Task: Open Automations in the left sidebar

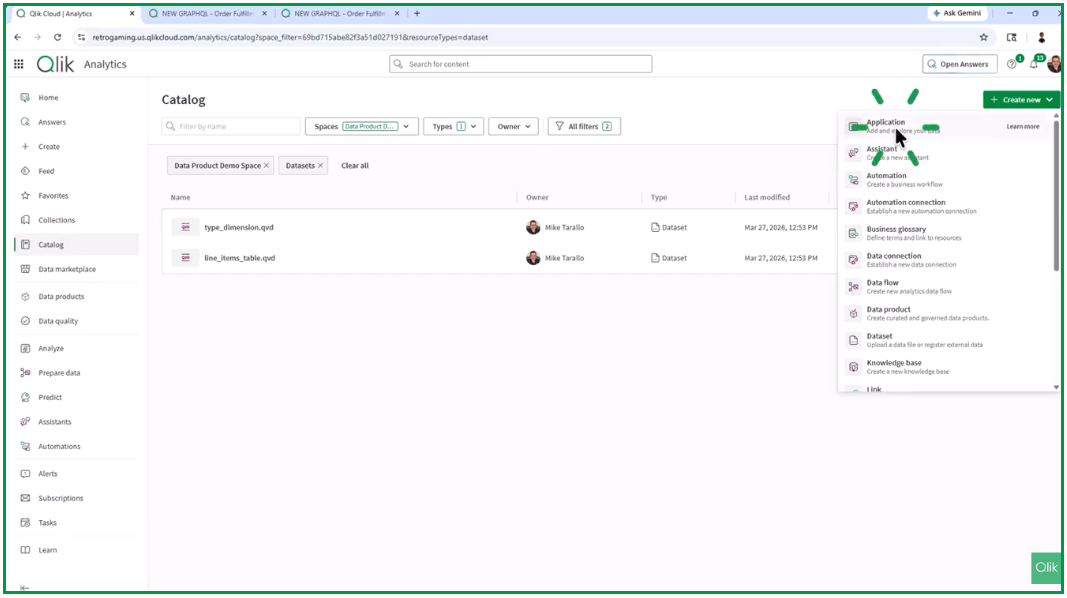Action: [59, 446]
